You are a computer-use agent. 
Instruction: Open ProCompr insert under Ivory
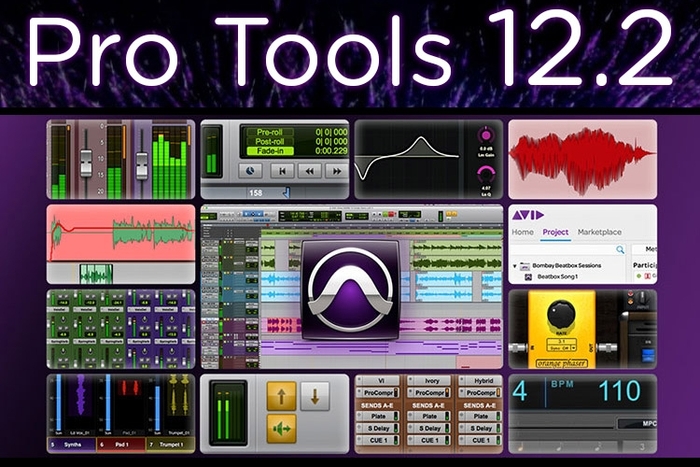[430, 393]
